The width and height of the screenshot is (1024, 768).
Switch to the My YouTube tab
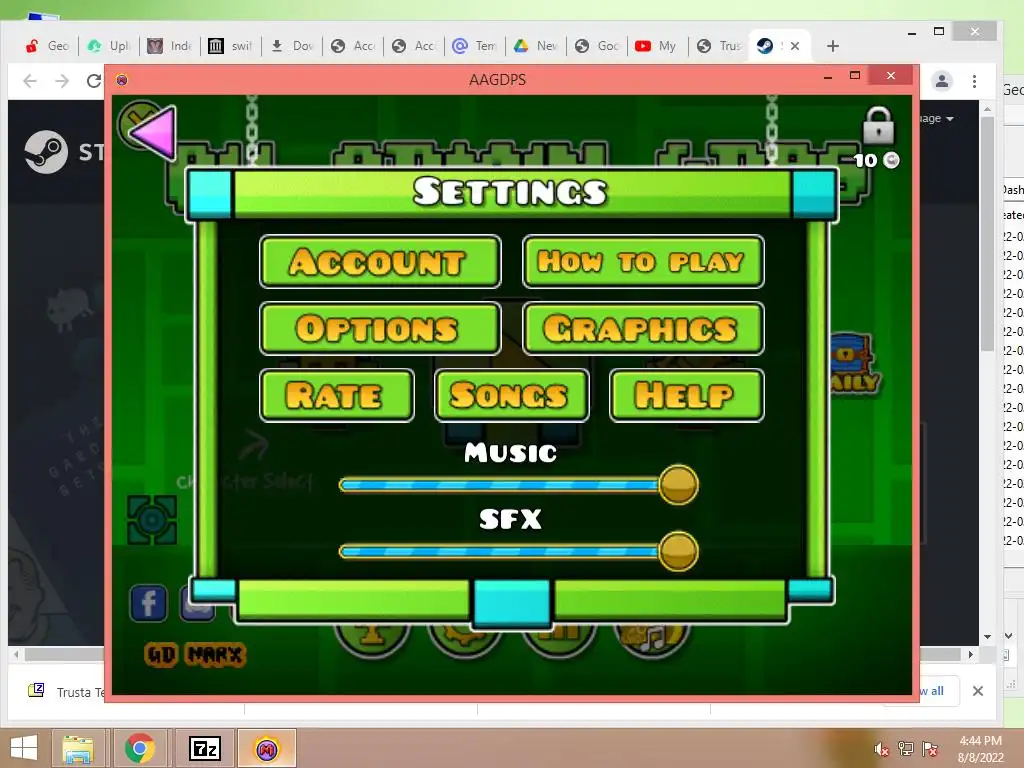[658, 46]
